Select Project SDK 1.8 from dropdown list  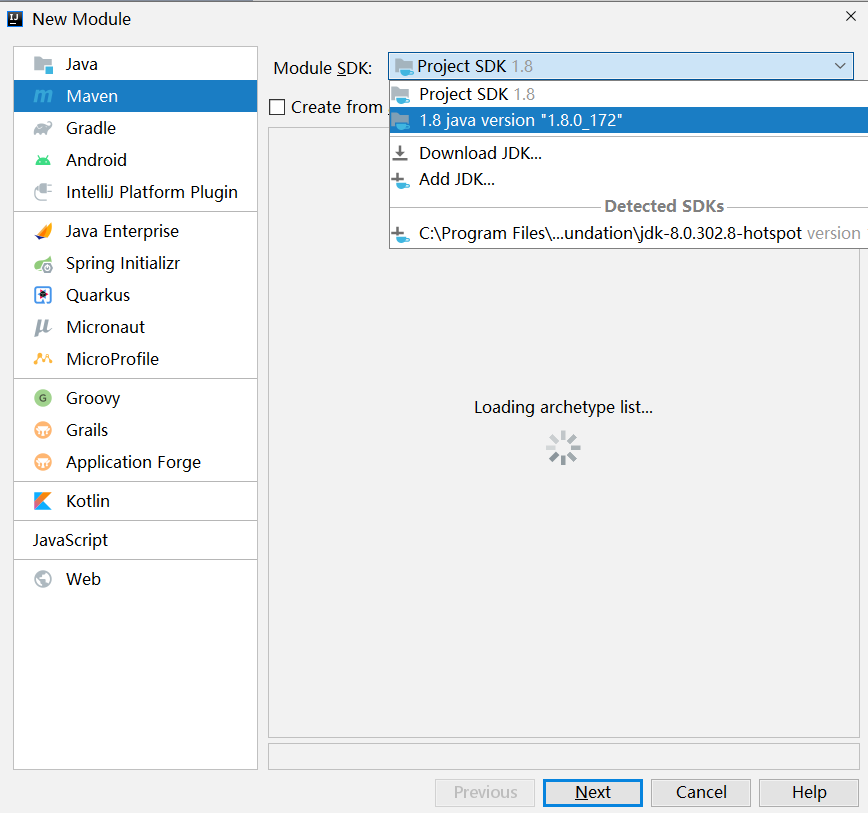(628, 94)
